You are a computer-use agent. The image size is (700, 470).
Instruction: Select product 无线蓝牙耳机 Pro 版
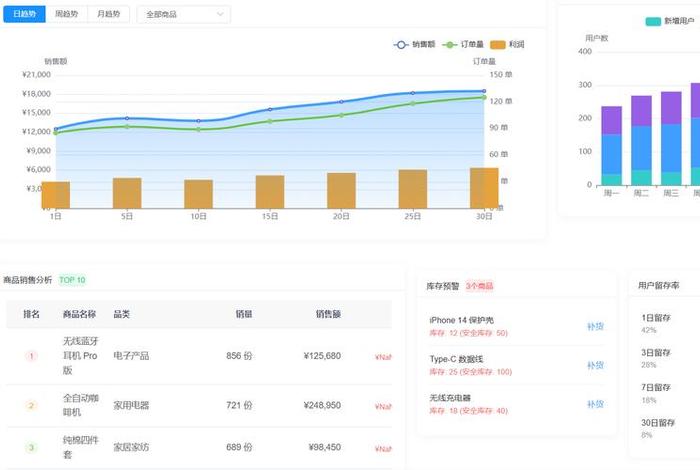(x=80, y=356)
